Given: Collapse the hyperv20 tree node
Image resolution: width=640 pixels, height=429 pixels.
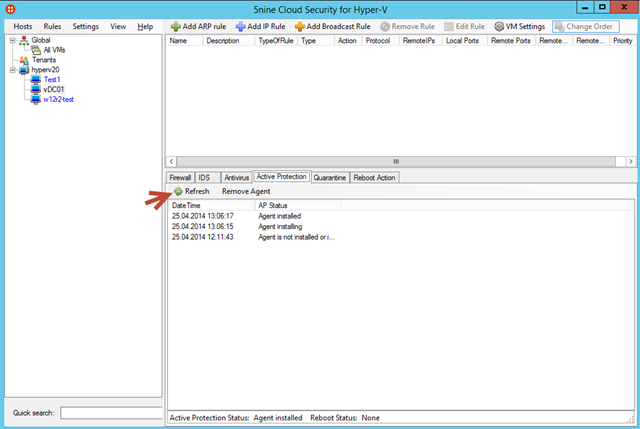Looking at the screenshot, I should click(13, 70).
